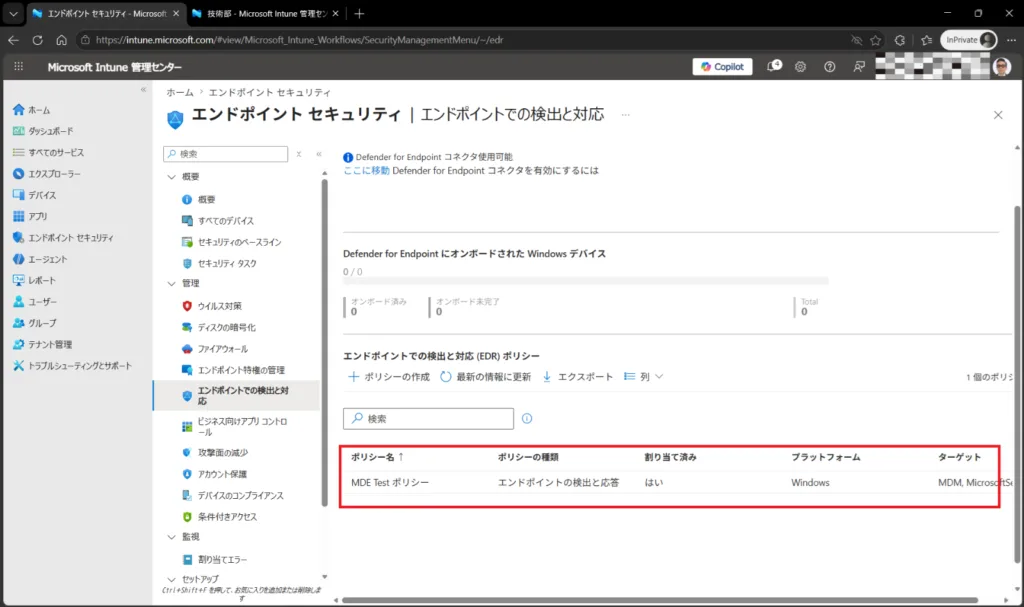Viewport: 1024px width, 607px height.
Task: Click browser refresh button
Action: 37,40
